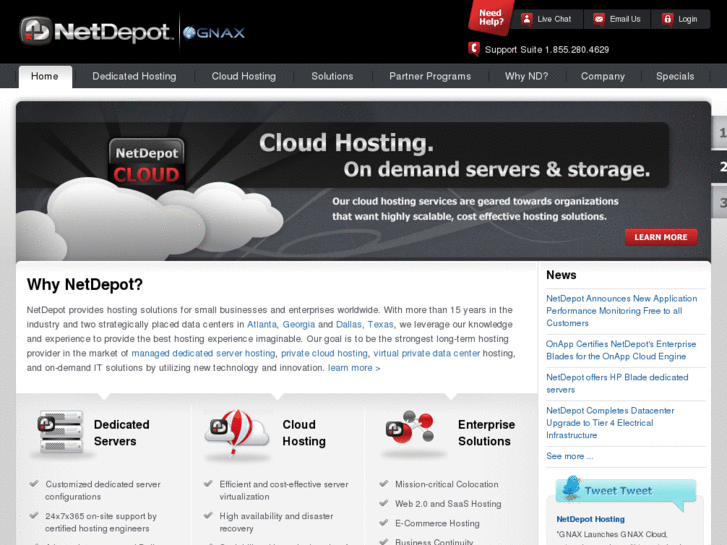The width and height of the screenshot is (727, 545).
Task: Click the NetDepot logo in the header
Action: pyautogui.click(x=96, y=31)
